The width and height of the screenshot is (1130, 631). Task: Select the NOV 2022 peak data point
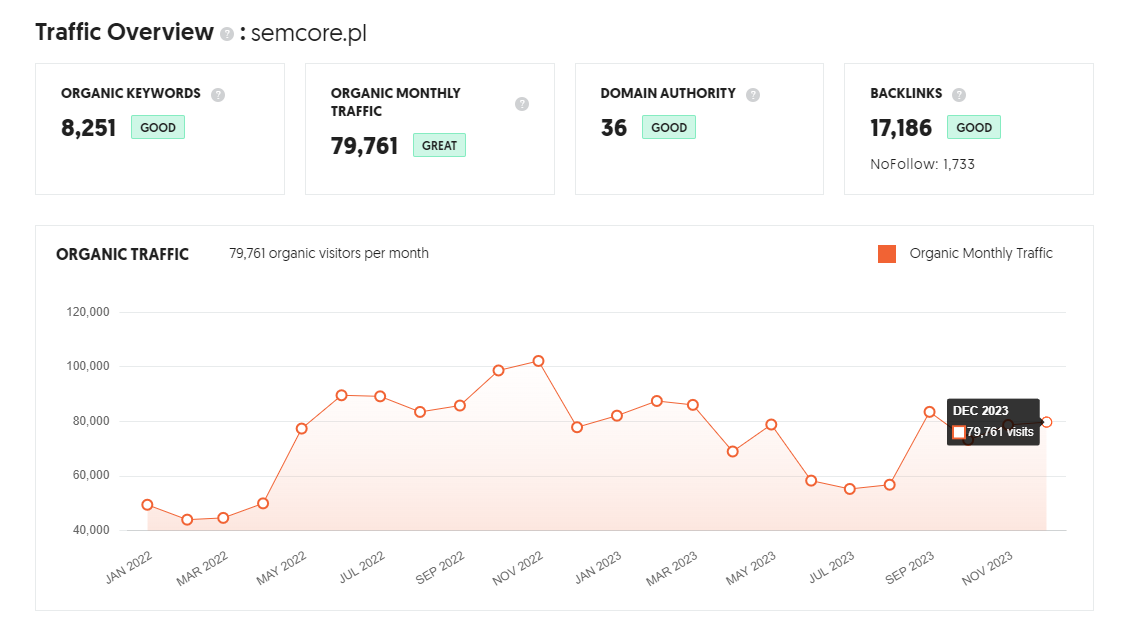tap(538, 361)
